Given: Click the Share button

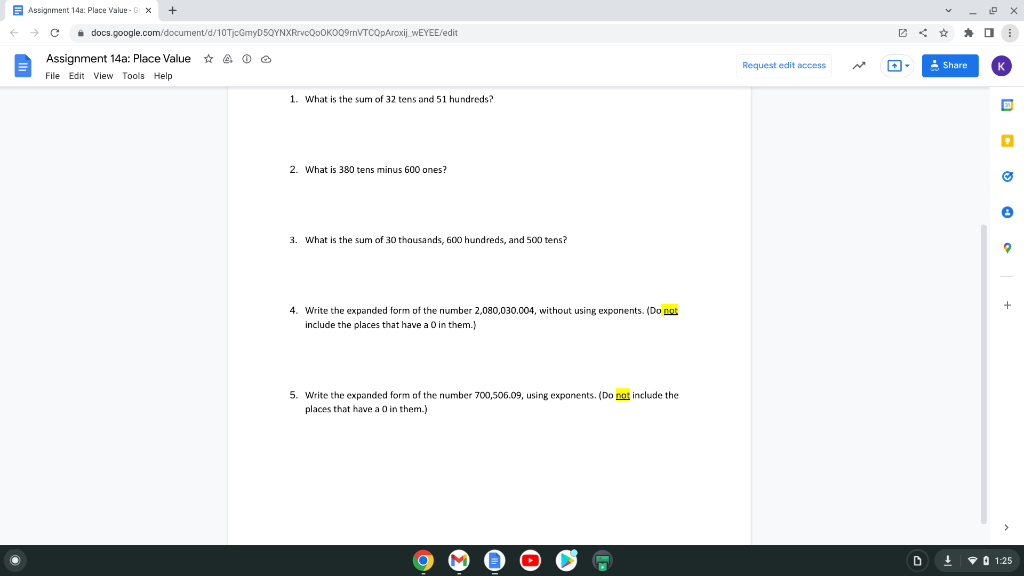Looking at the screenshot, I should coord(950,65).
